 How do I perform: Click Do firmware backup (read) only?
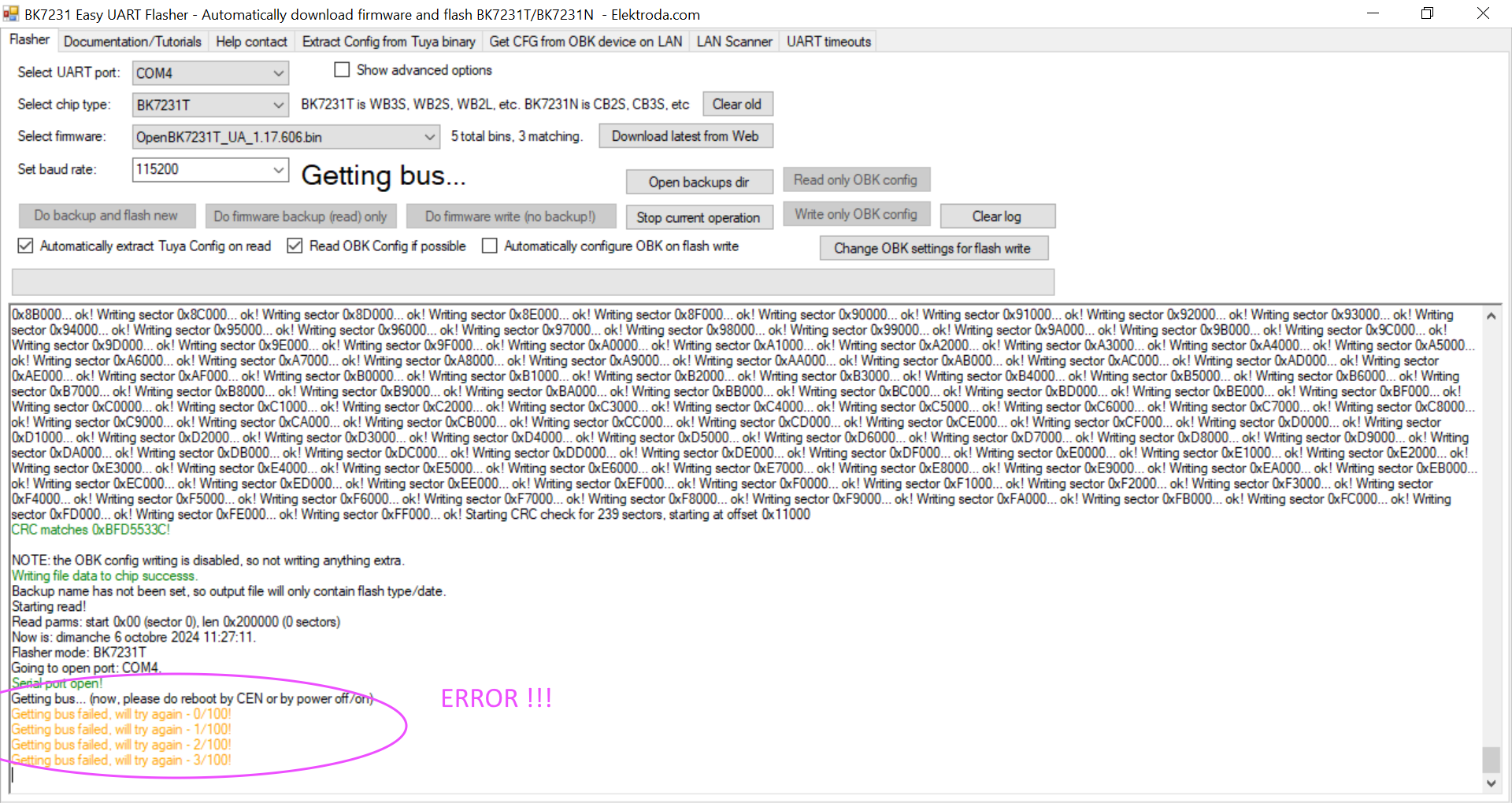click(300, 216)
